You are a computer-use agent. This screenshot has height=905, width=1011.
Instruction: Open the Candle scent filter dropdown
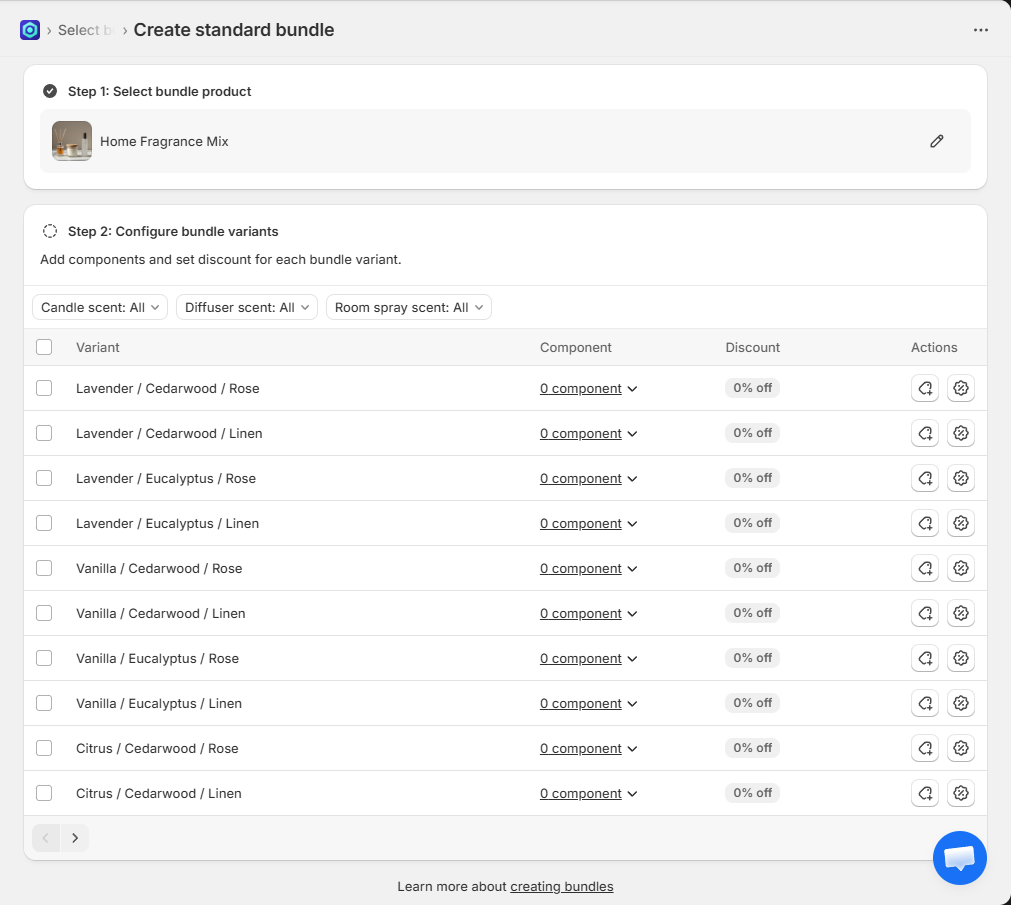pyautogui.click(x=100, y=307)
